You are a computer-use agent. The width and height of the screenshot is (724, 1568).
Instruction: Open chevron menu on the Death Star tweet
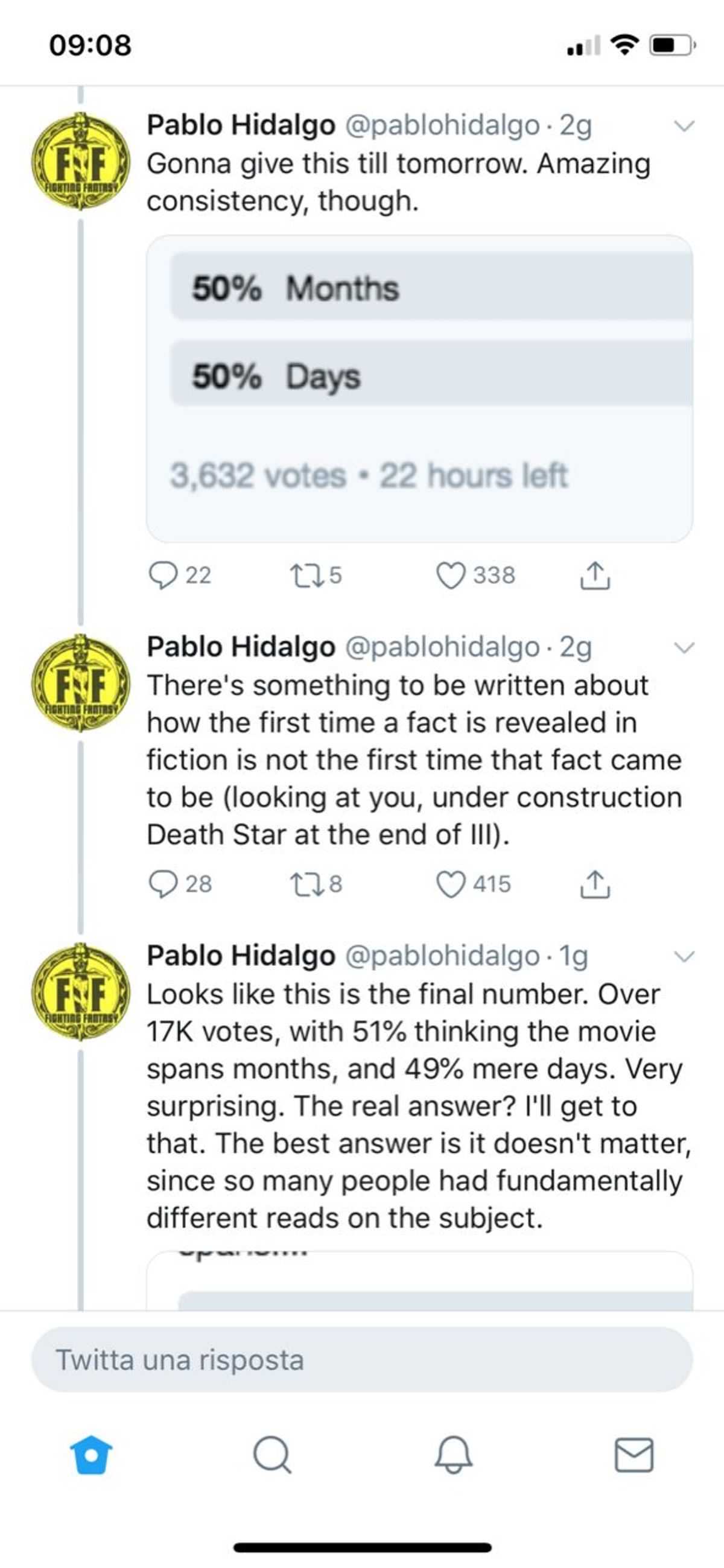point(684,648)
